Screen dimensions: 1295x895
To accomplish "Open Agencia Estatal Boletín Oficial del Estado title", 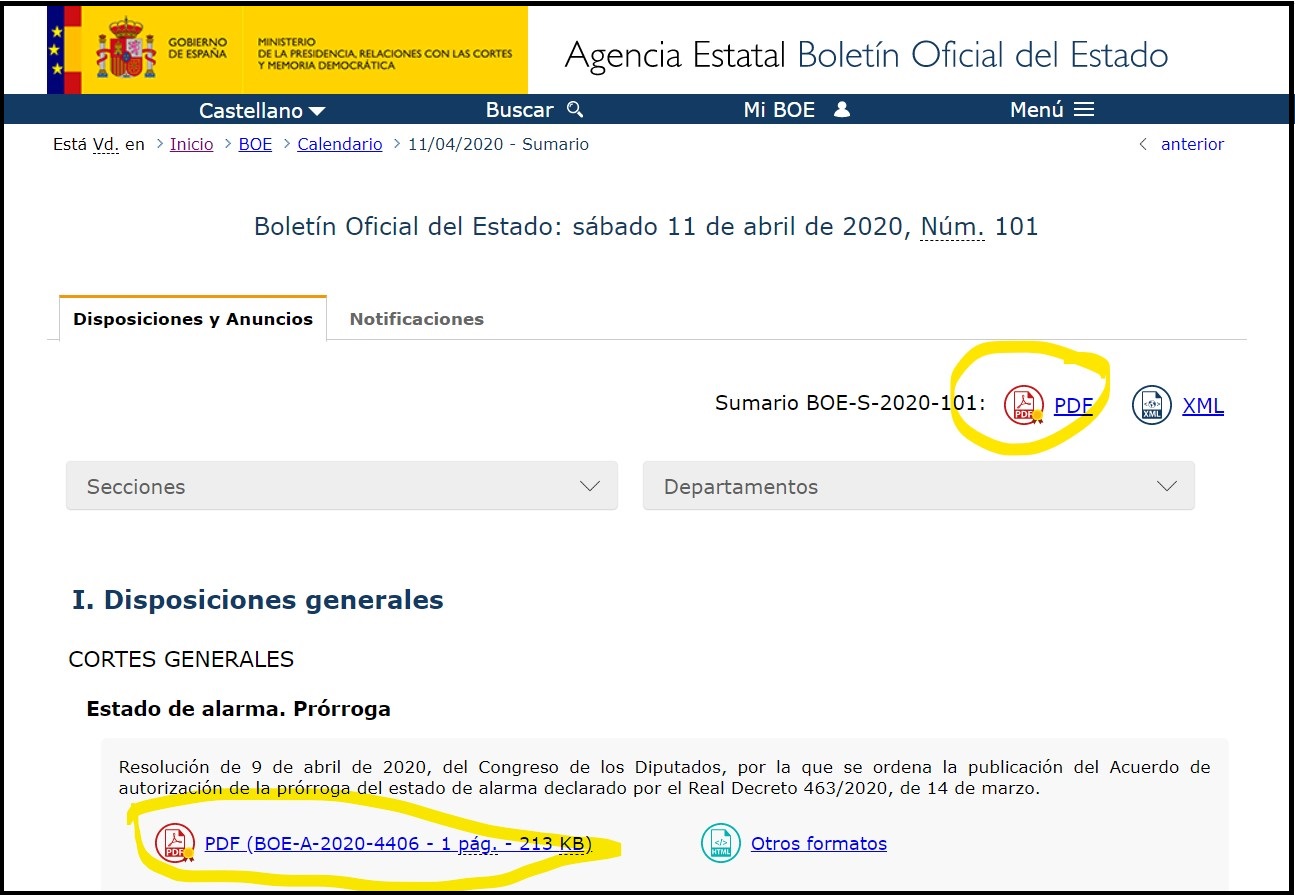I will pos(866,54).
